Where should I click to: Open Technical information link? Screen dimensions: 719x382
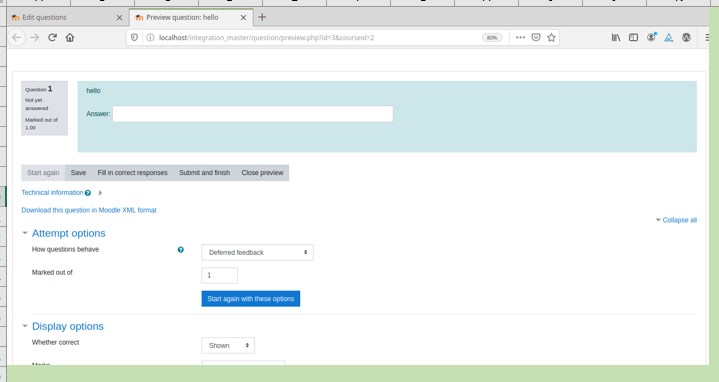[52, 193]
